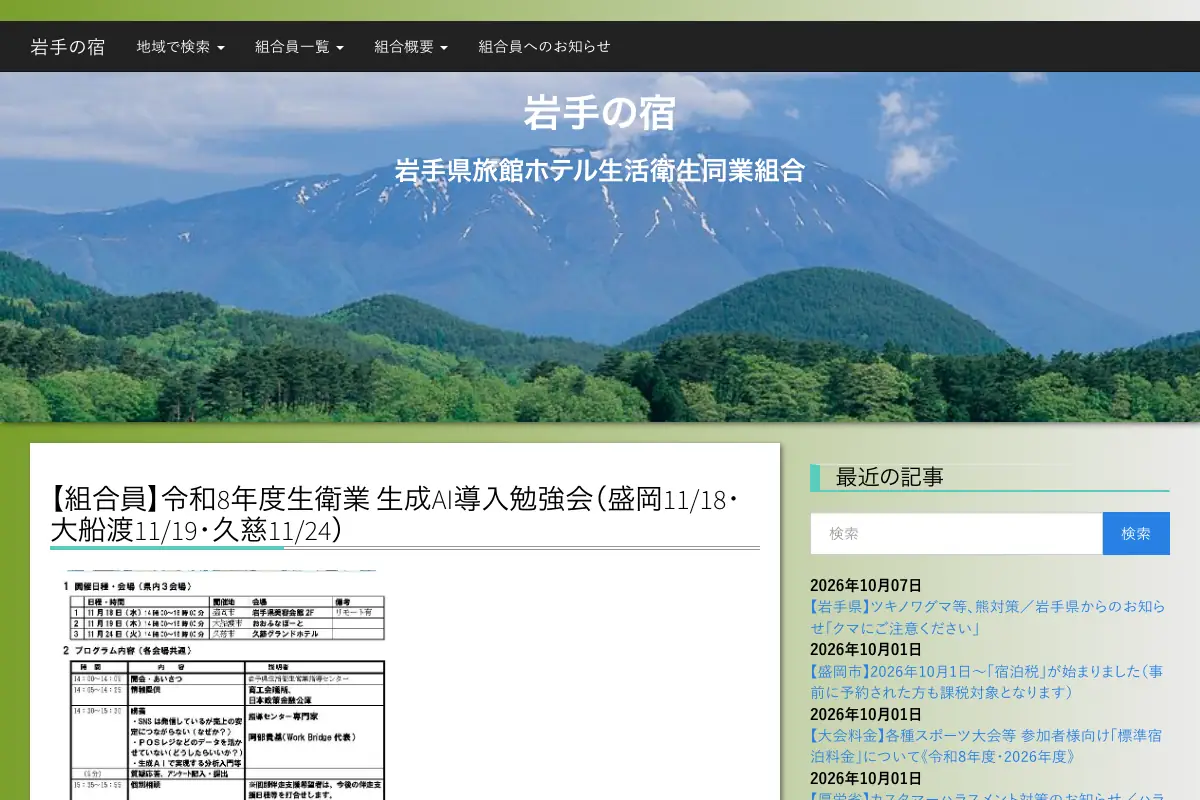Open the 厚労省 カスタマーハラスメント article link
This screenshot has height=800, width=1200.
click(x=987, y=795)
